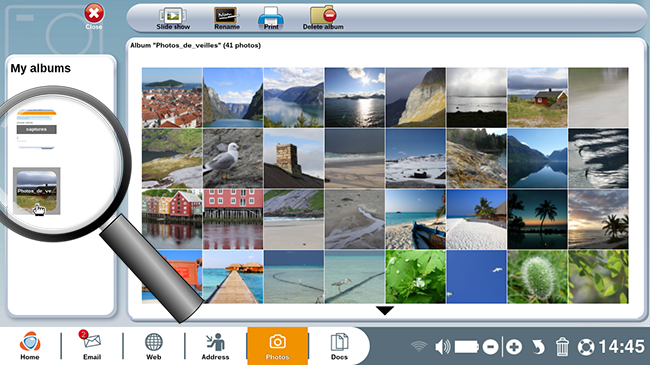
Task: Click the album title "Photos_de_veilles"
Action: 187,46
